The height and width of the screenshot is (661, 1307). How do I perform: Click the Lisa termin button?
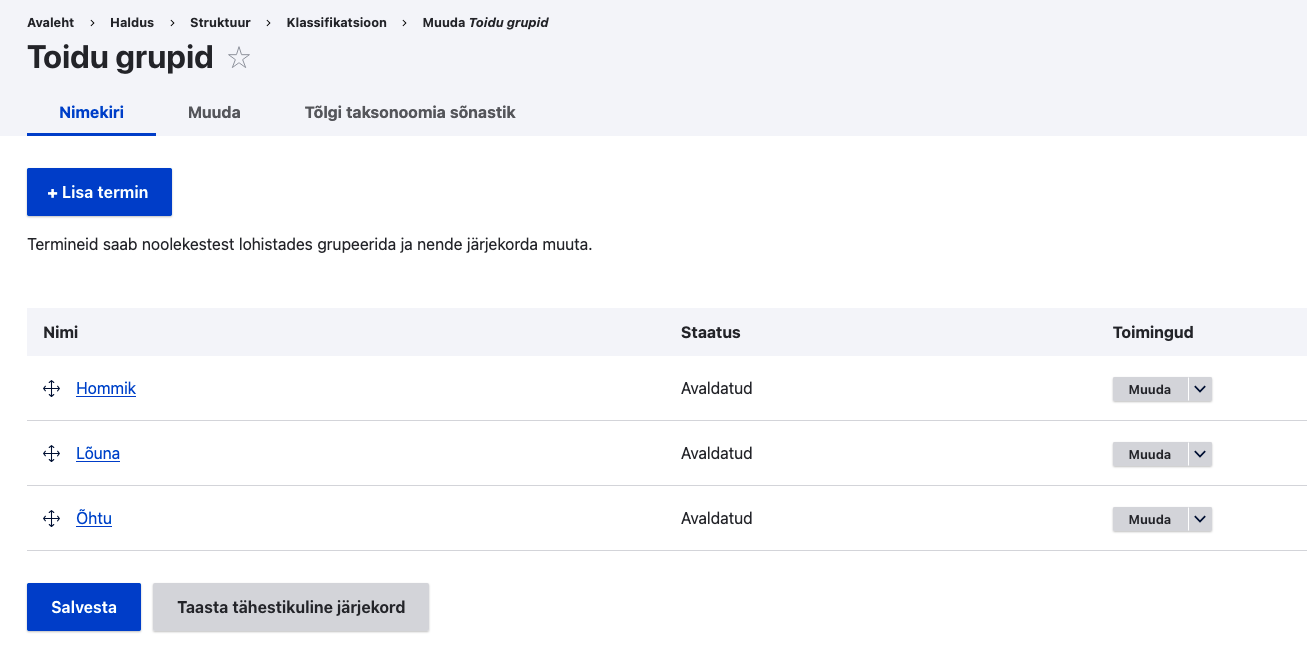99,192
